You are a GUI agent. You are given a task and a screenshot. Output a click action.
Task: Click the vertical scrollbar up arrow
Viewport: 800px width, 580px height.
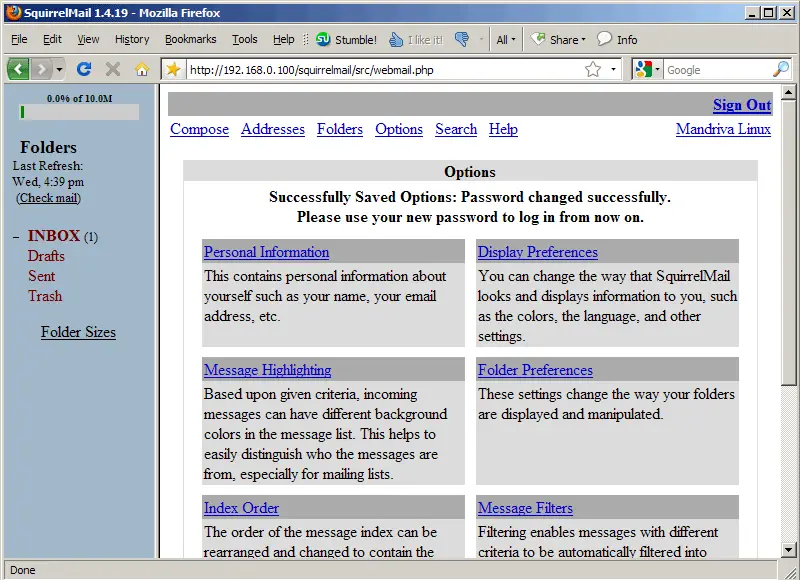point(788,92)
